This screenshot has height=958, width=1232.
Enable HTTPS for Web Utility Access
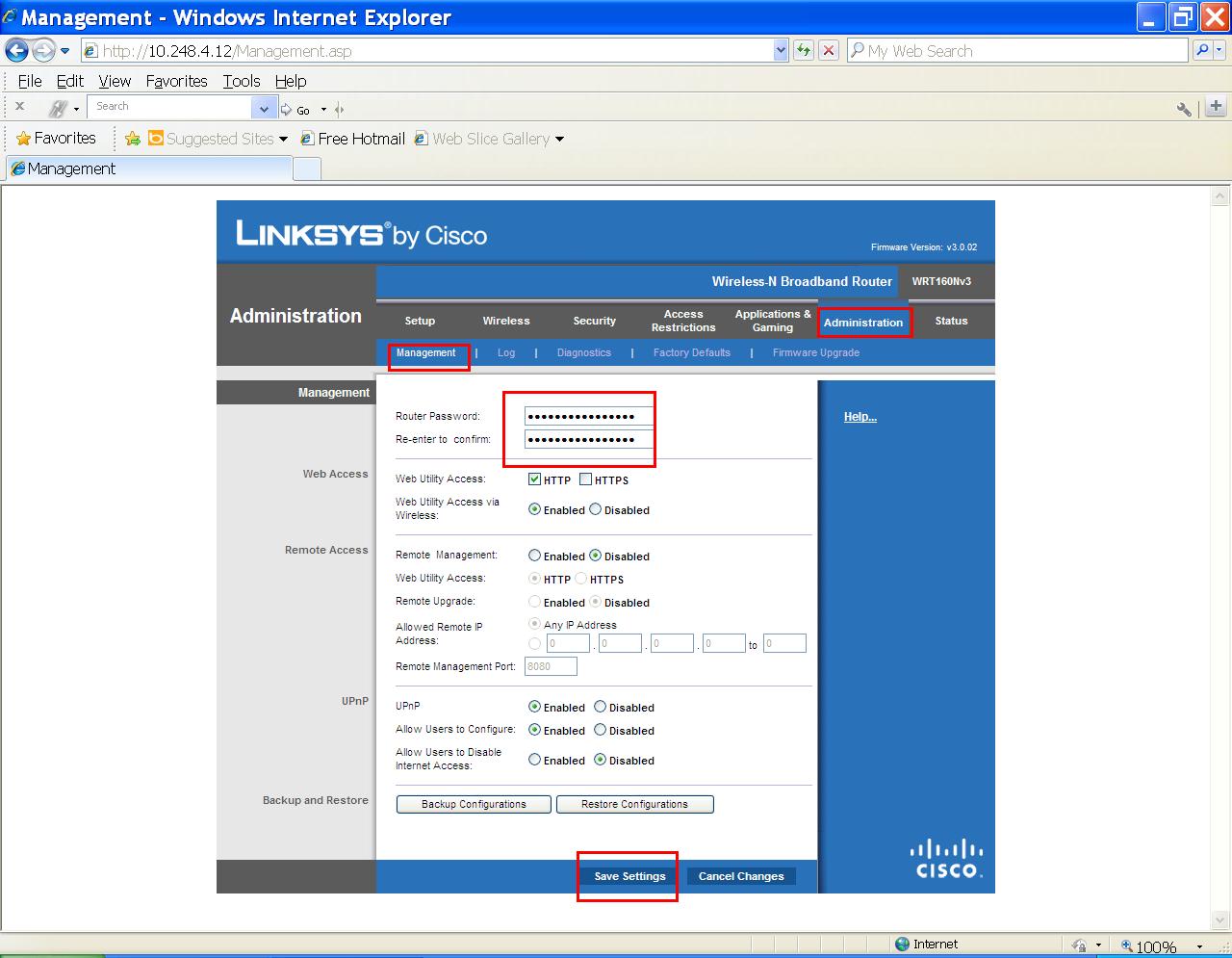coord(585,479)
